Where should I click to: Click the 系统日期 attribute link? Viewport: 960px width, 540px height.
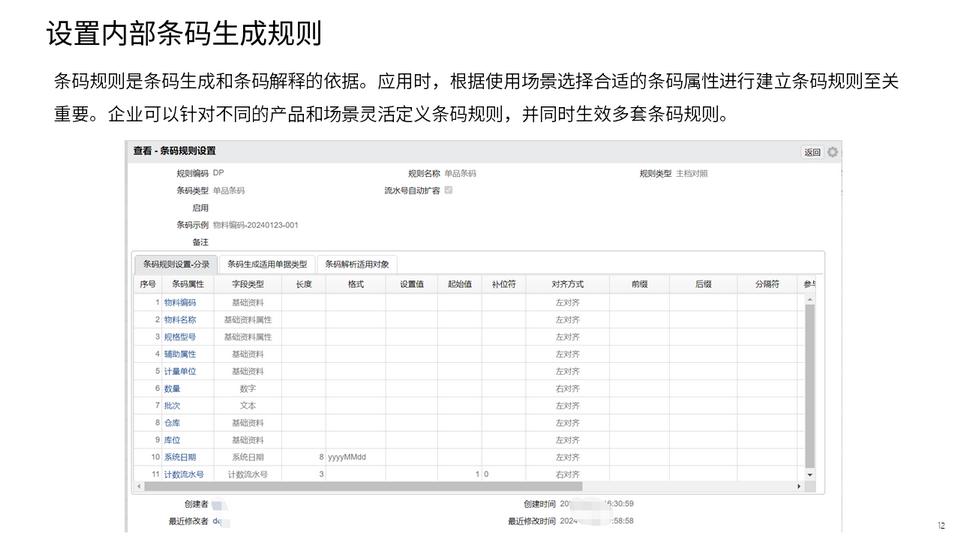180,457
